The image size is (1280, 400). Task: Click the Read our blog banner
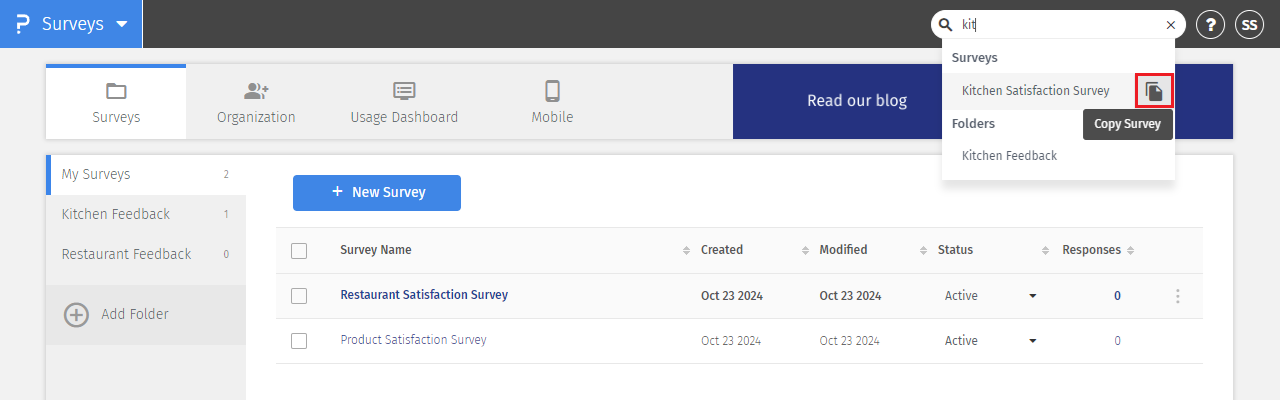tap(857, 101)
